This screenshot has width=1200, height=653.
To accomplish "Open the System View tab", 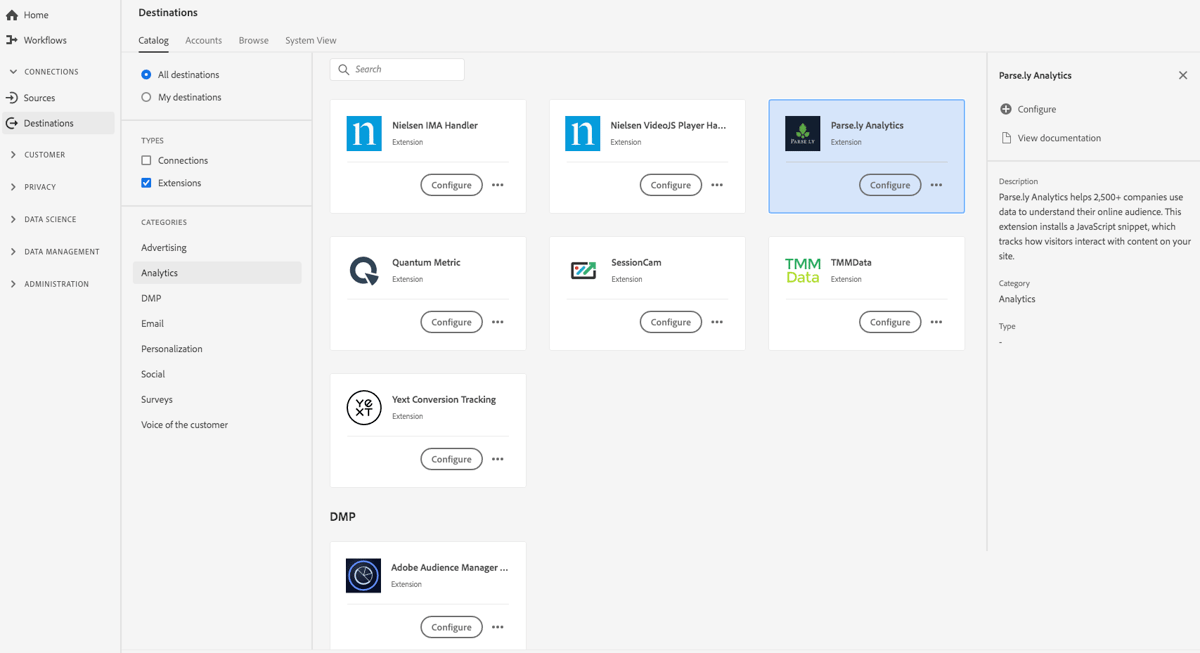I will [310, 40].
